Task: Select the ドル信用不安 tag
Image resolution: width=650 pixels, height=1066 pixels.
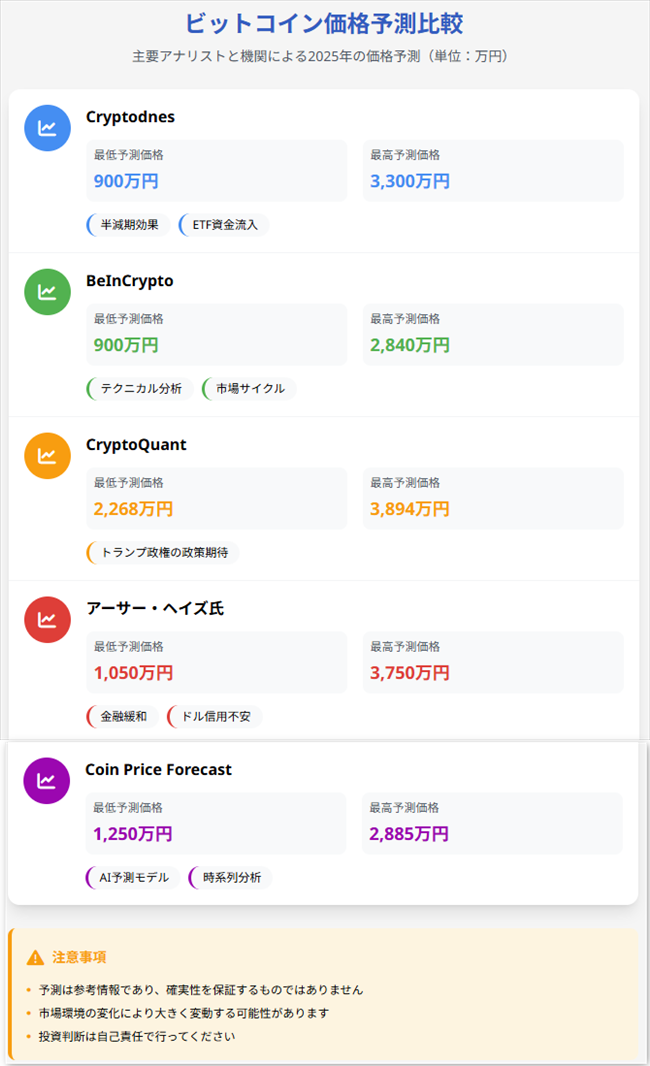Action: coord(214,717)
